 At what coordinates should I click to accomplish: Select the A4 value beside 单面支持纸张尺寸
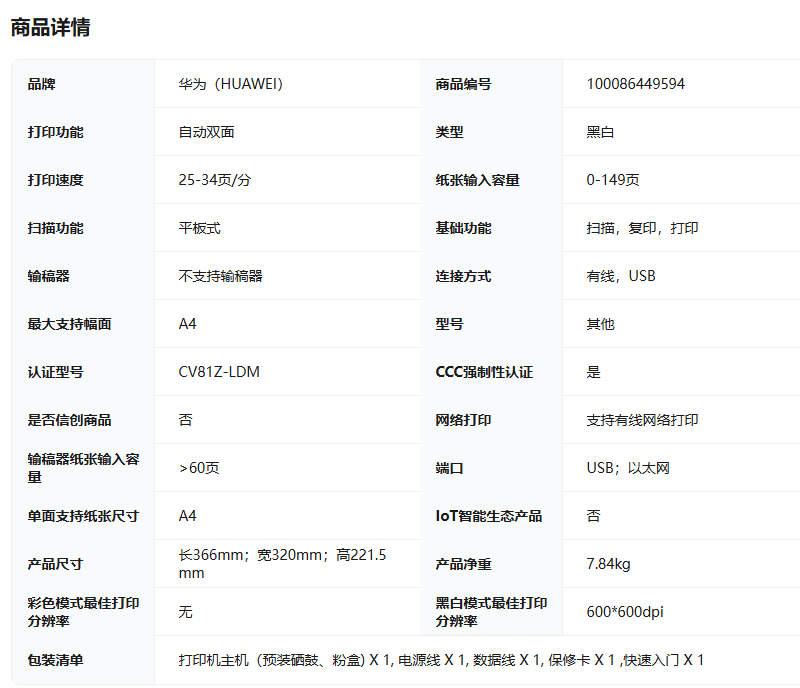(x=187, y=515)
